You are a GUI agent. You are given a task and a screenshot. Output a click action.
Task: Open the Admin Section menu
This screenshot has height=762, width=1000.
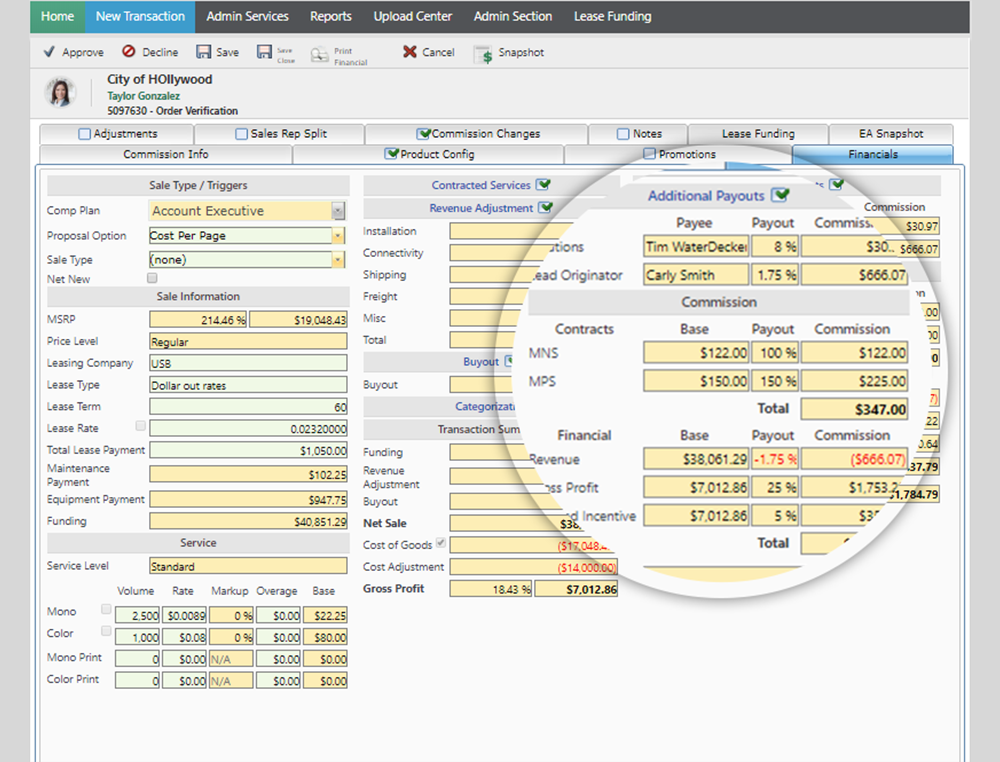point(513,17)
